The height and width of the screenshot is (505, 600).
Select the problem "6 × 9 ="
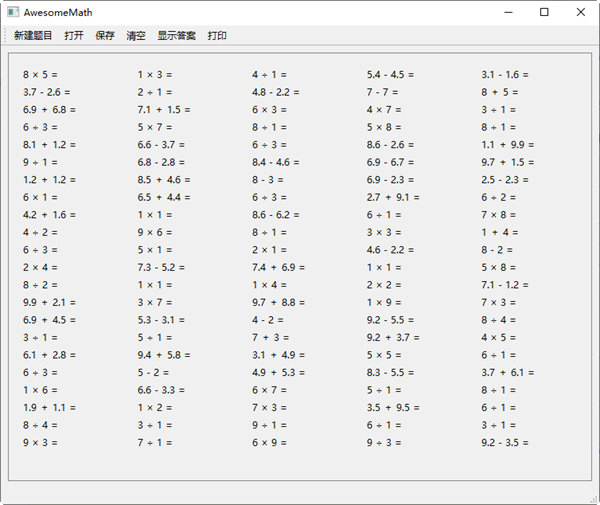270,443
